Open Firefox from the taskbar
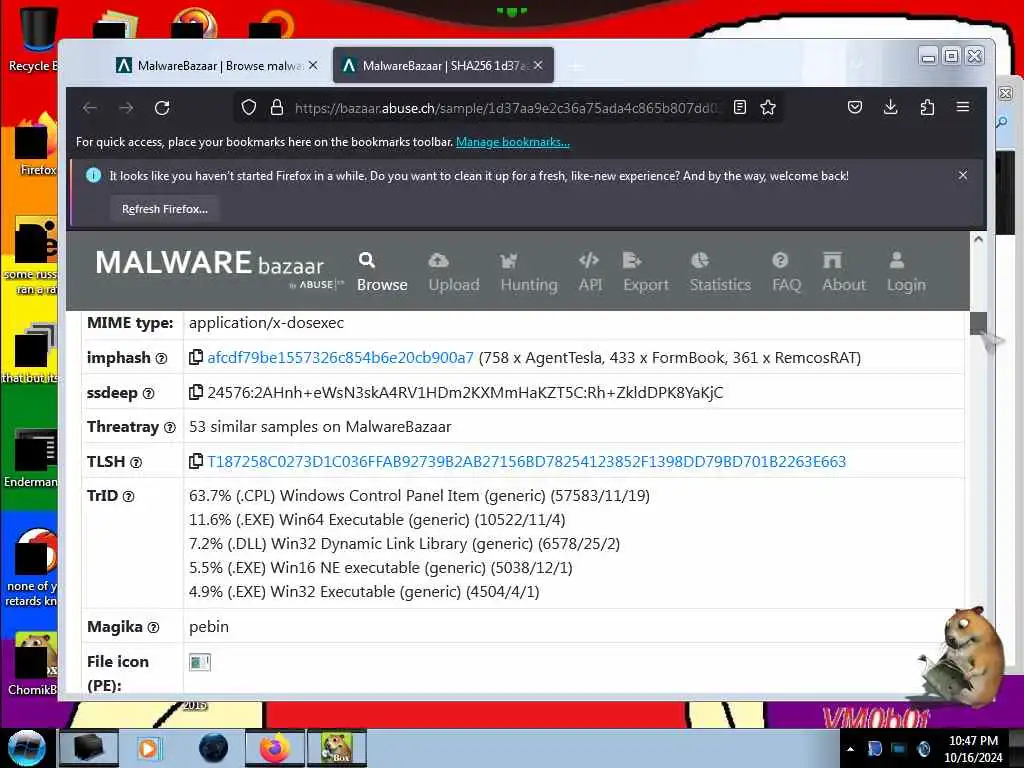 pos(274,748)
